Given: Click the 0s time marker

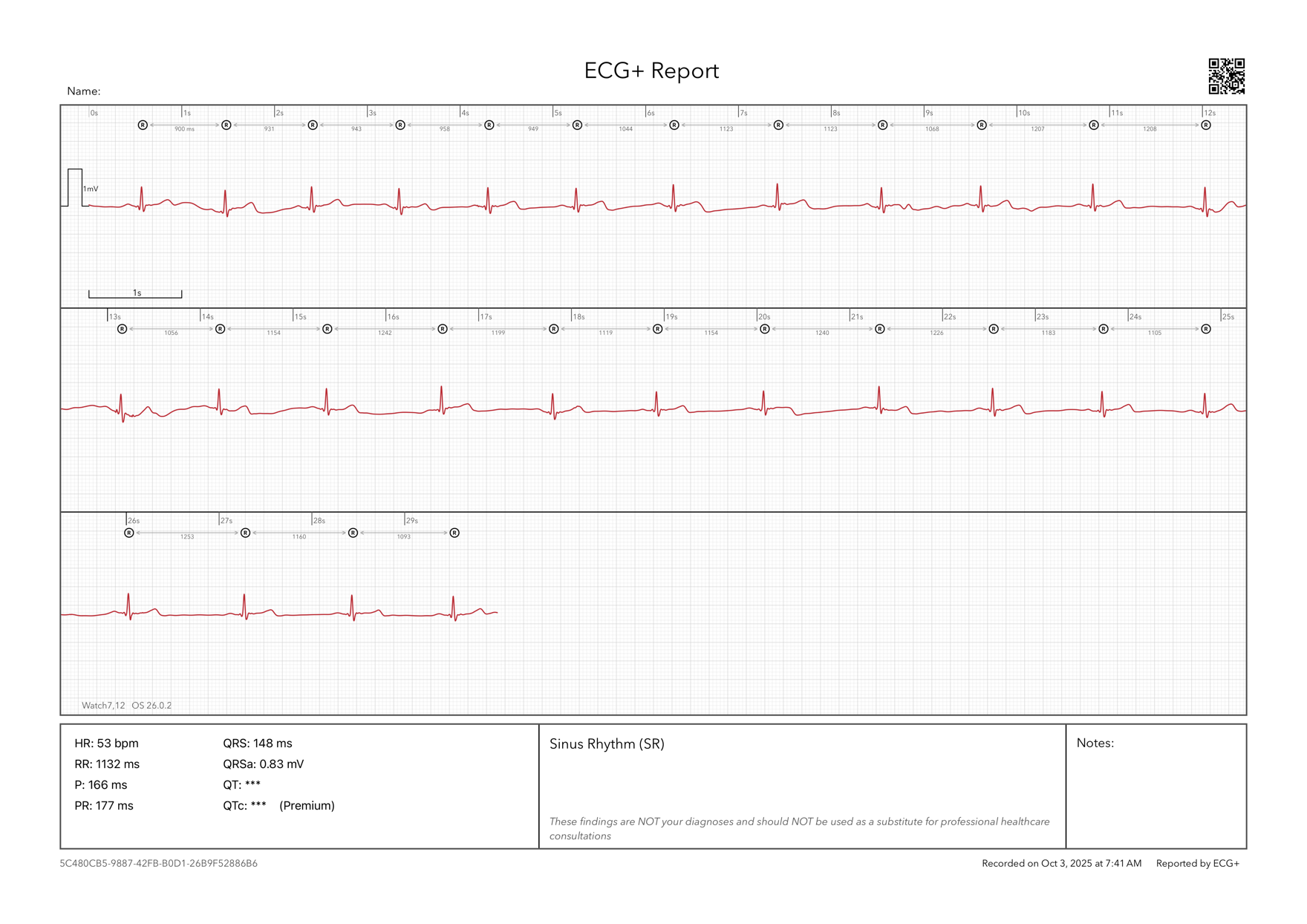Looking at the screenshot, I should (x=94, y=113).
